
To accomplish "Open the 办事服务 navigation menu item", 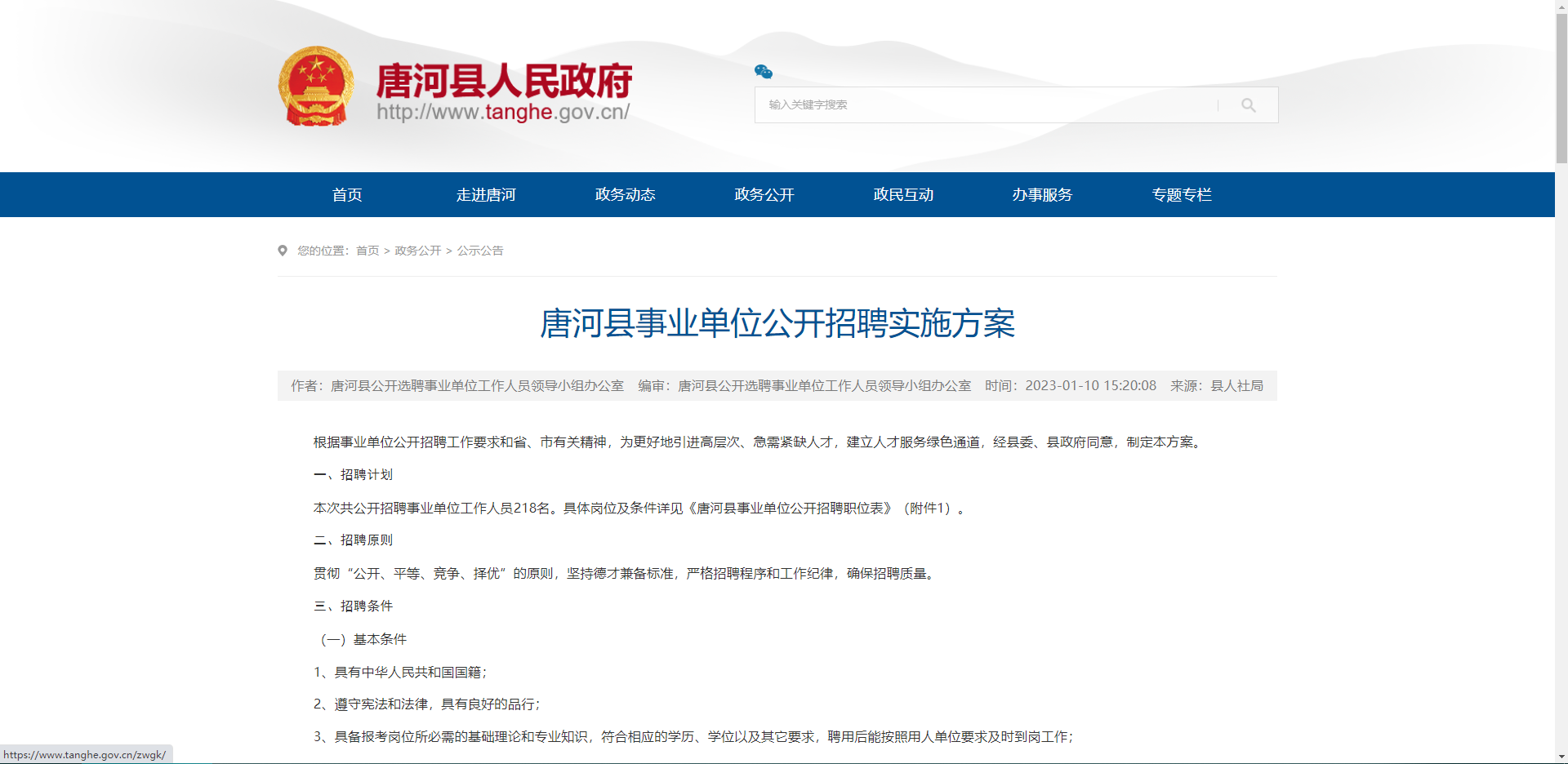I will tap(1042, 194).
